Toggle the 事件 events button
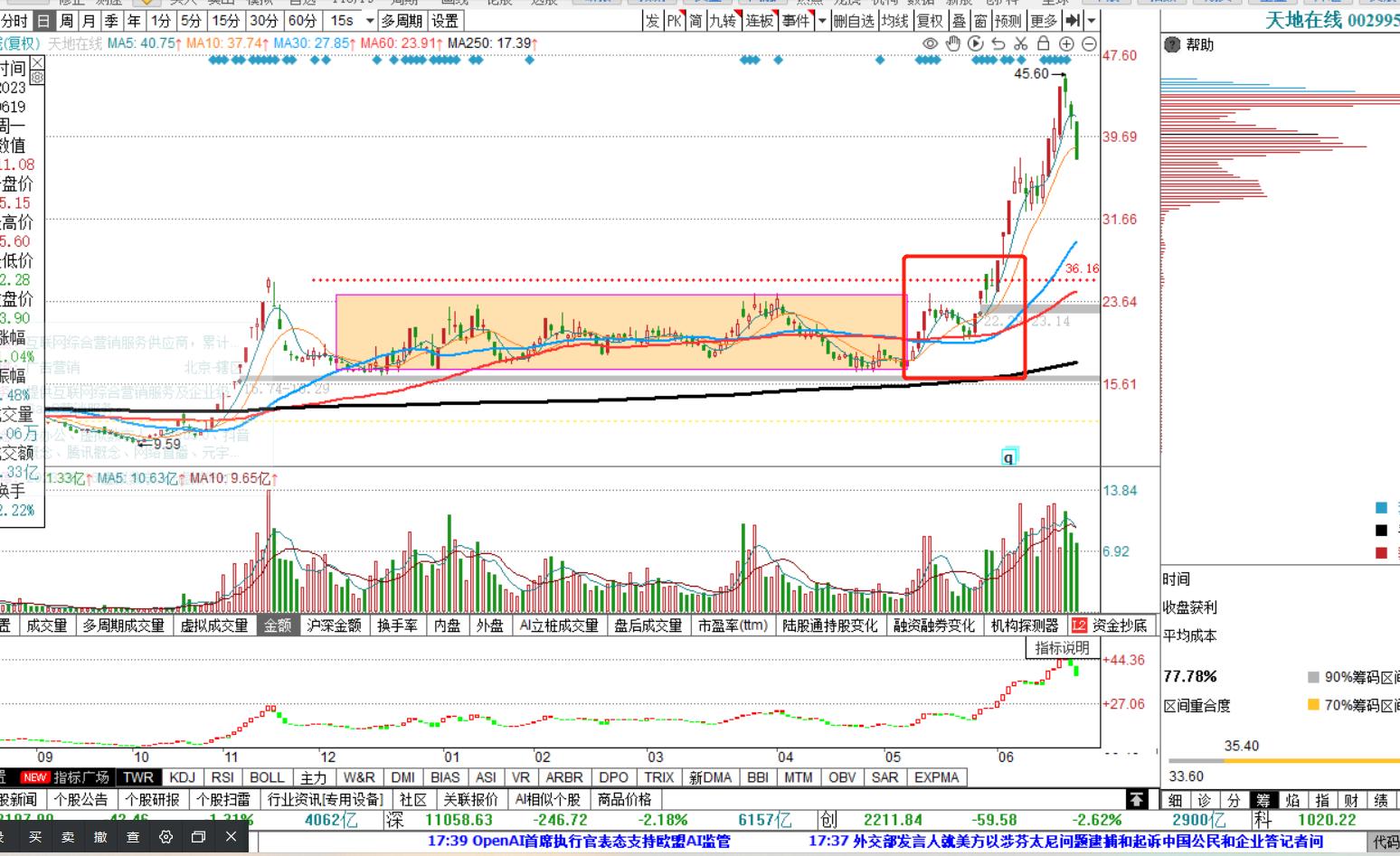The width and height of the screenshot is (1400, 856). pyautogui.click(x=797, y=21)
